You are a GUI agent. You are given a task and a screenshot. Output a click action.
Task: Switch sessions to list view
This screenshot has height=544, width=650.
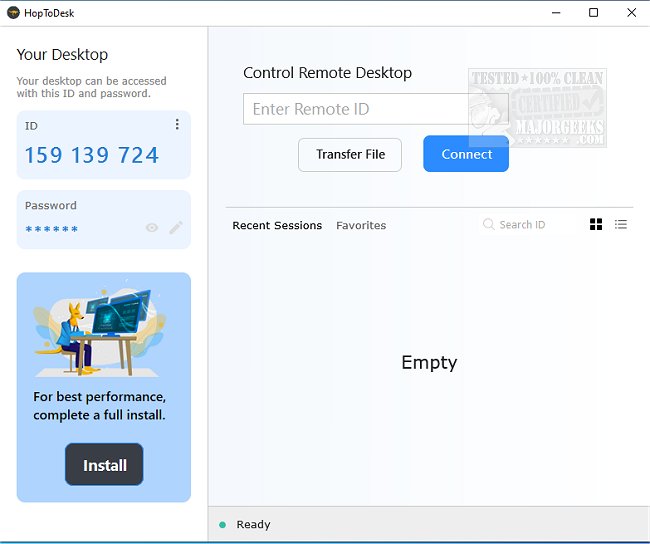pyautogui.click(x=621, y=225)
